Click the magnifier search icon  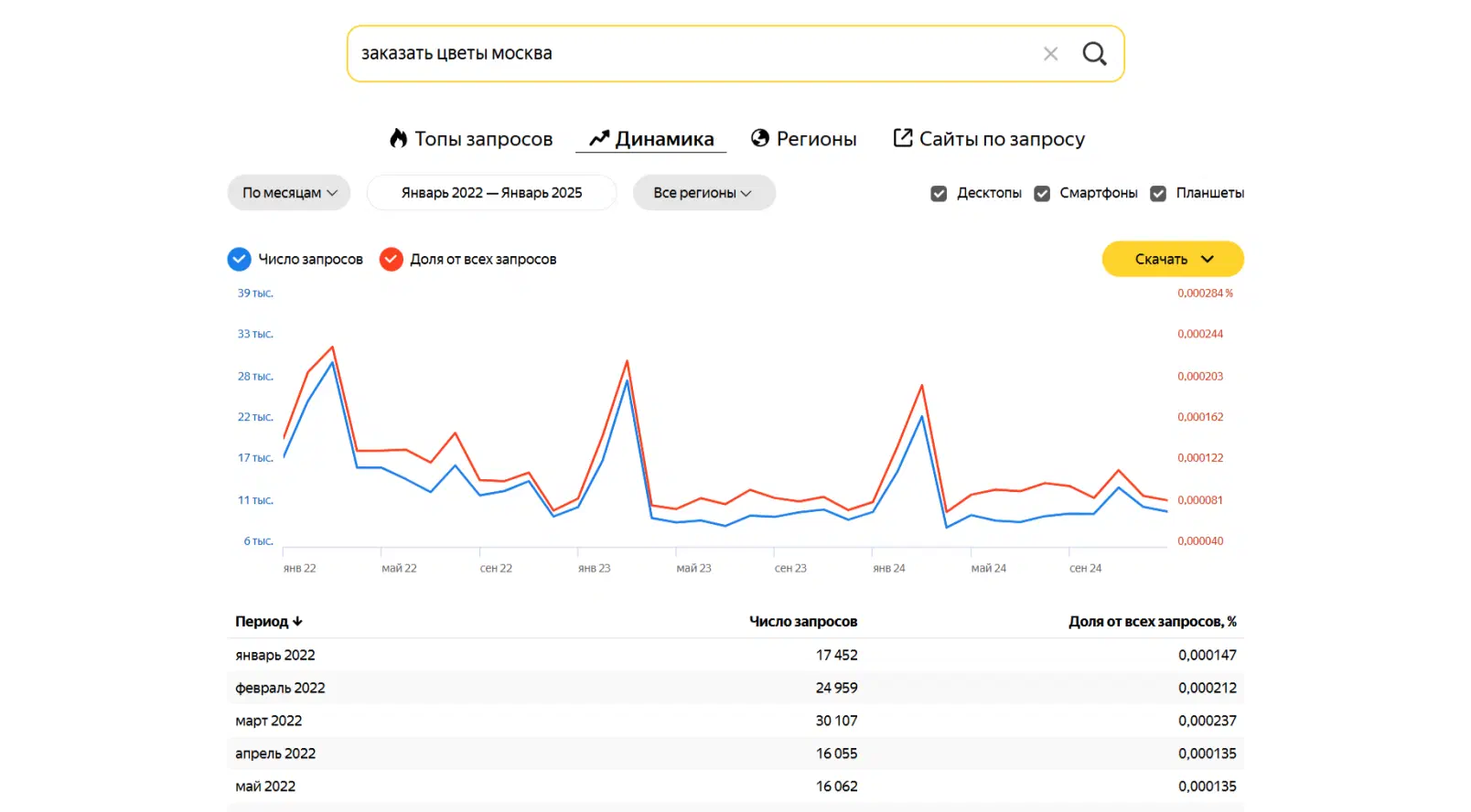(x=1094, y=54)
